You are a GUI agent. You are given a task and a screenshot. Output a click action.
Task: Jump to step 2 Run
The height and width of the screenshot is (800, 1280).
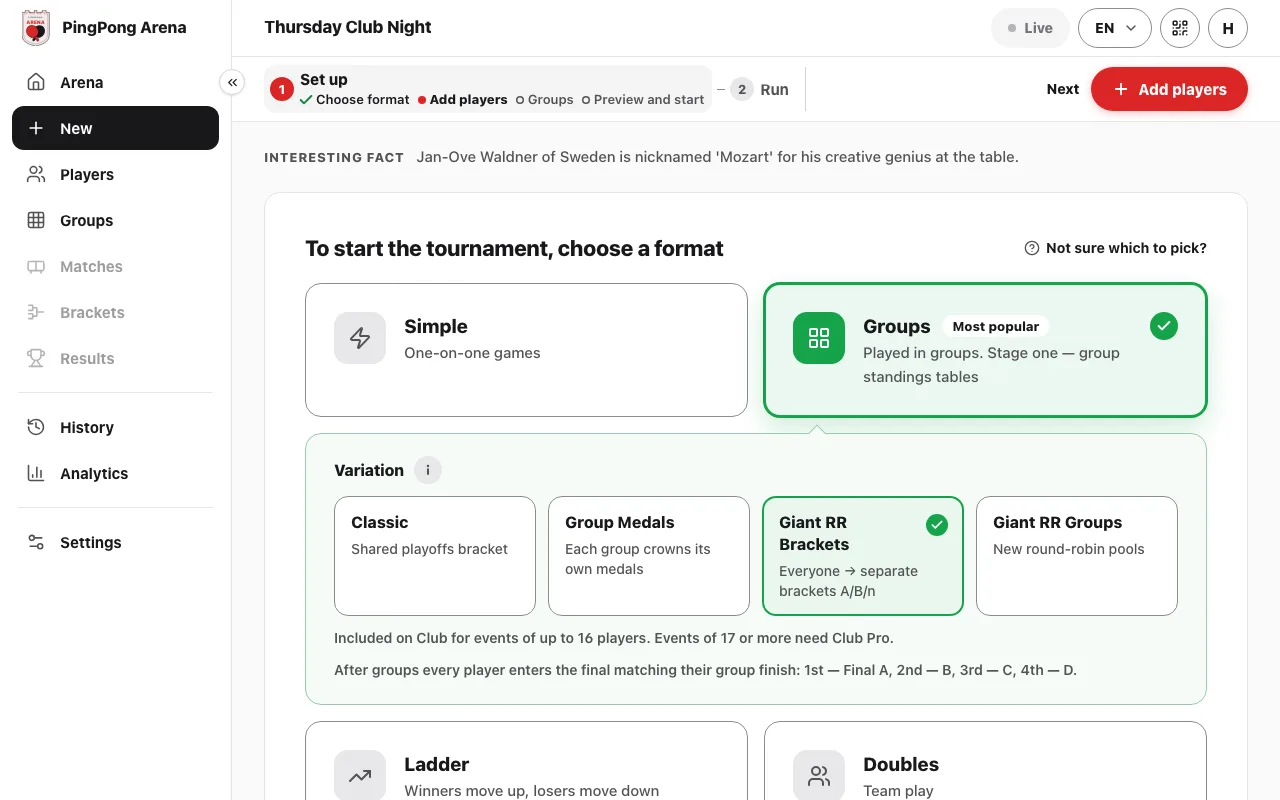[x=760, y=89]
